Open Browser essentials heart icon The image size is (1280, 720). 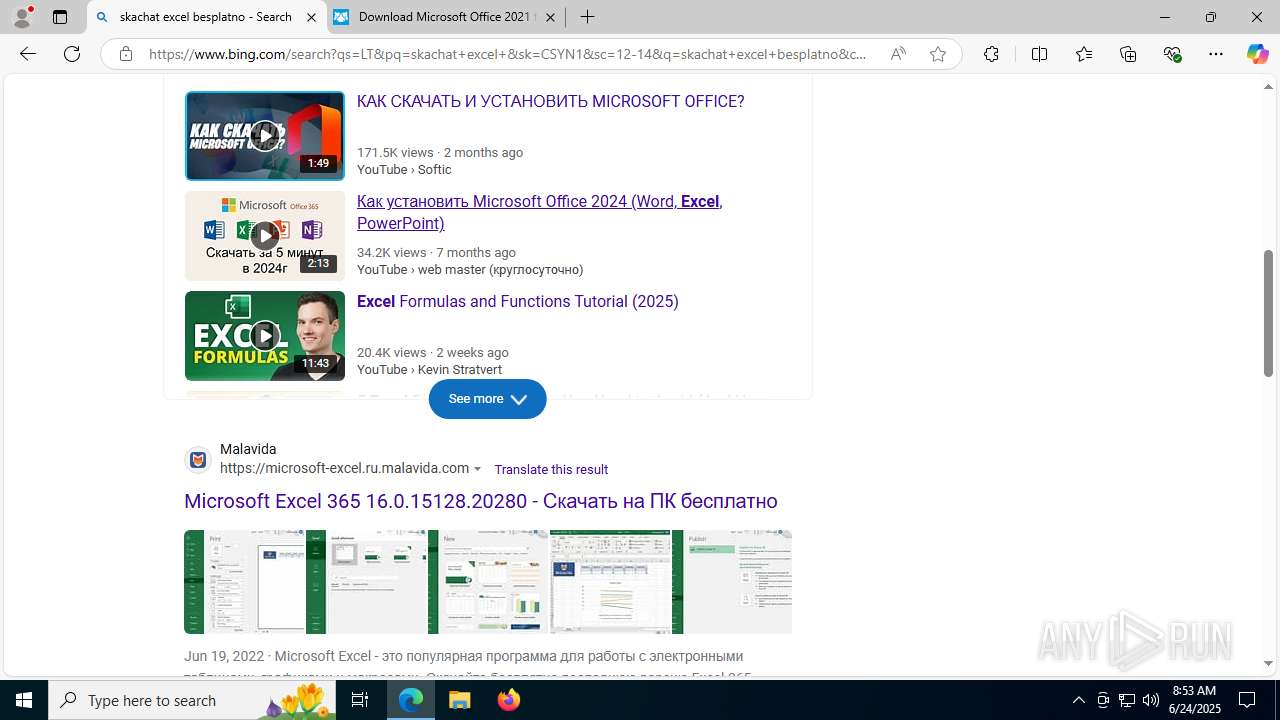(1173, 54)
